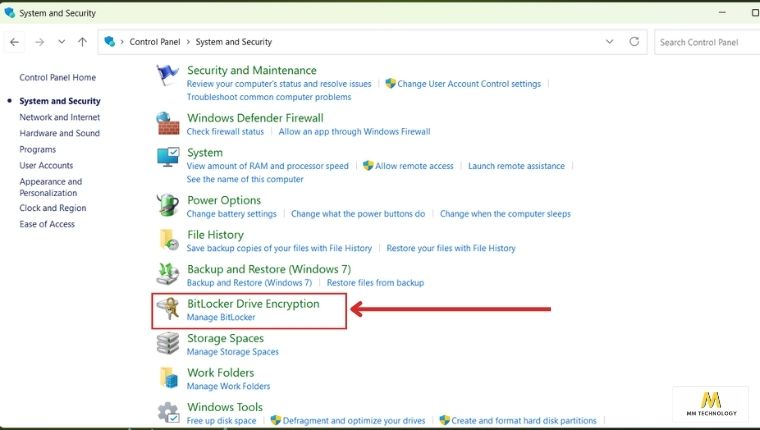
Task: Click the File History folder icon
Action: point(168,239)
